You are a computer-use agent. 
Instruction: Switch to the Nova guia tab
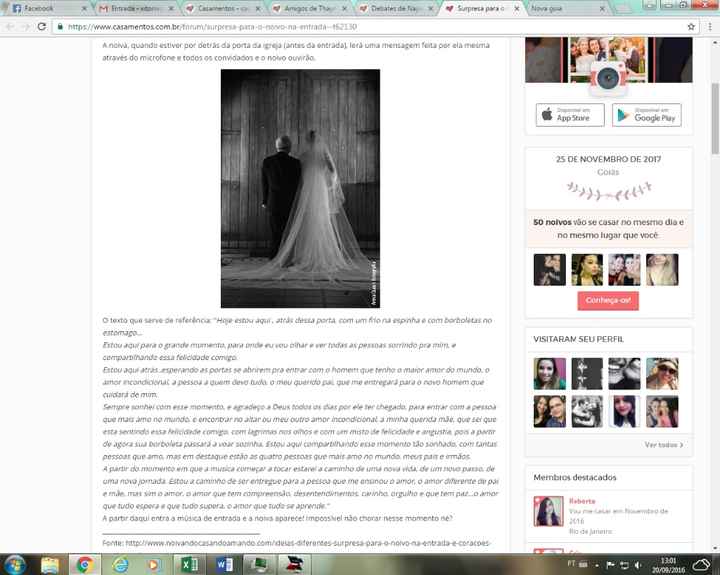point(568,8)
